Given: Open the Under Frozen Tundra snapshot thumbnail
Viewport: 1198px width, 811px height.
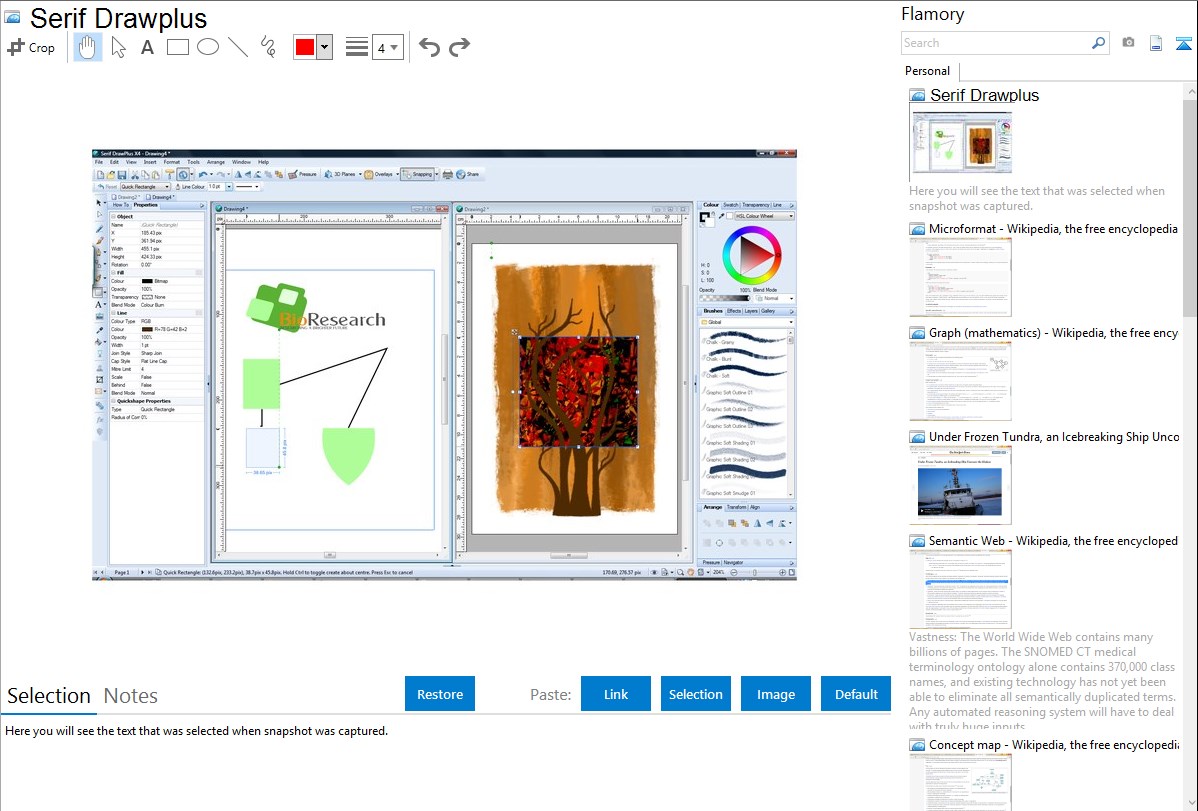Looking at the screenshot, I should point(960,485).
